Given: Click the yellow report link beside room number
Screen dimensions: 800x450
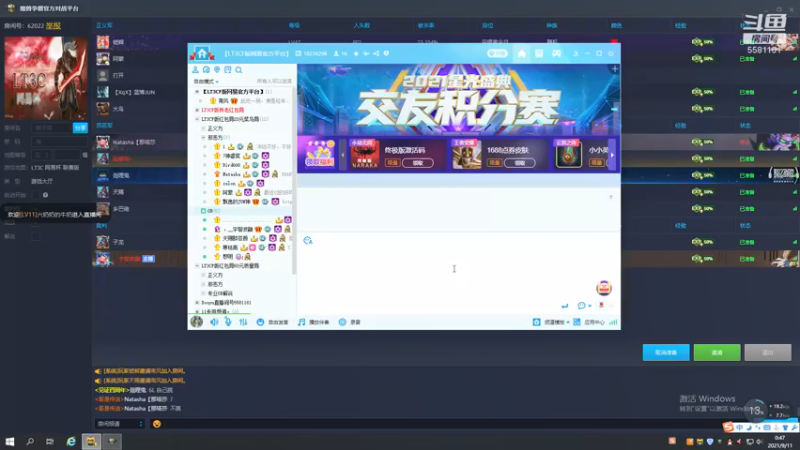Looking at the screenshot, I should point(54,26).
